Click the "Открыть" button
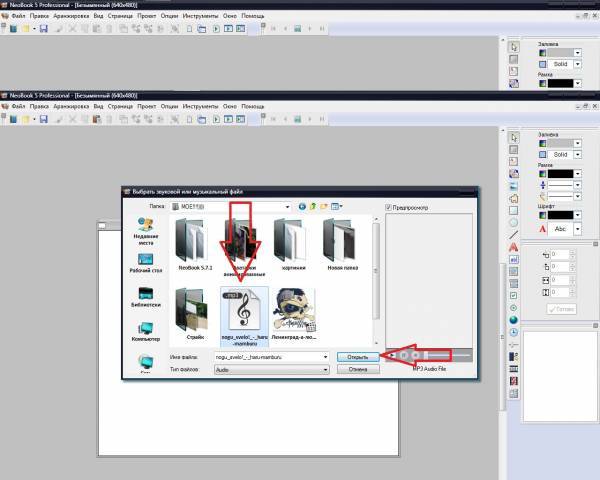 pyautogui.click(x=357, y=355)
